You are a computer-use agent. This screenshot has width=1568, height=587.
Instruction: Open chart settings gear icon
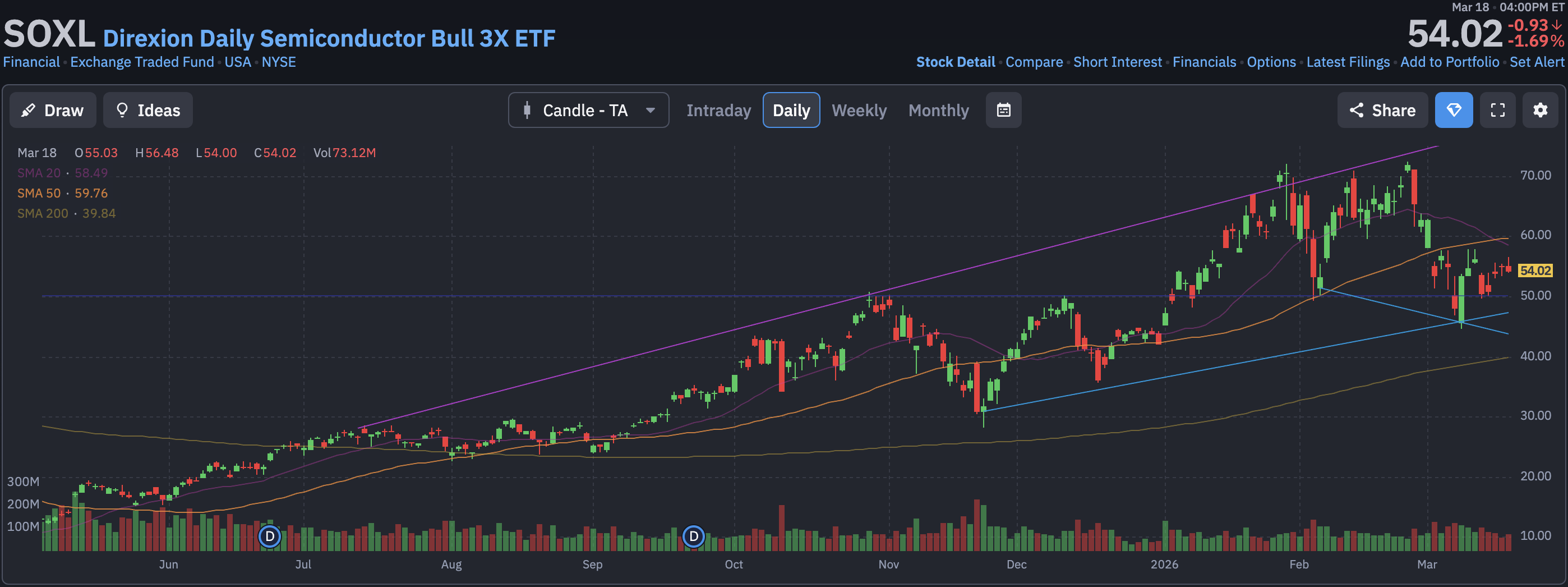[x=1540, y=110]
